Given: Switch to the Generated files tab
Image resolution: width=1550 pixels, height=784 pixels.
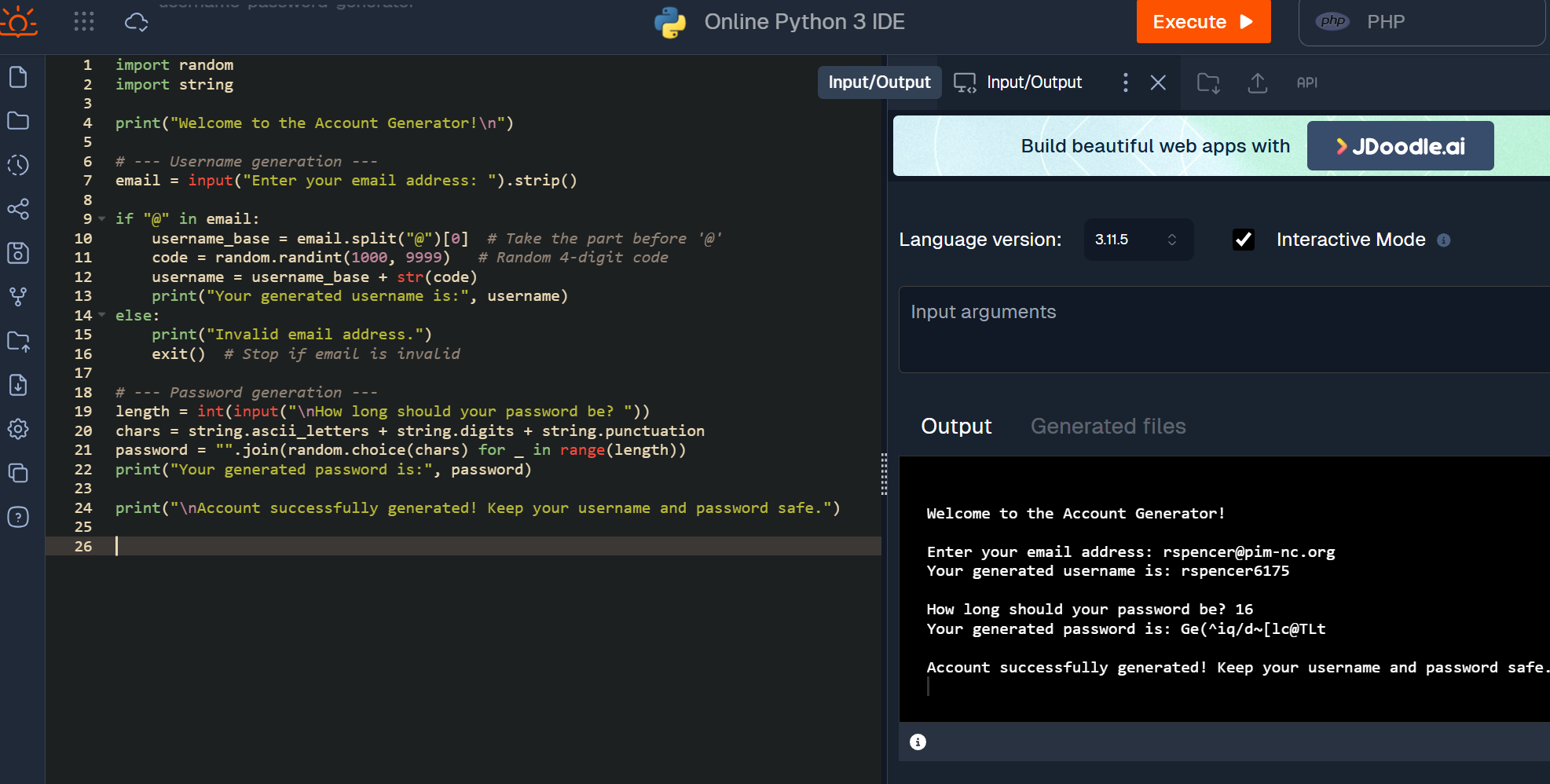Looking at the screenshot, I should 1108,426.
